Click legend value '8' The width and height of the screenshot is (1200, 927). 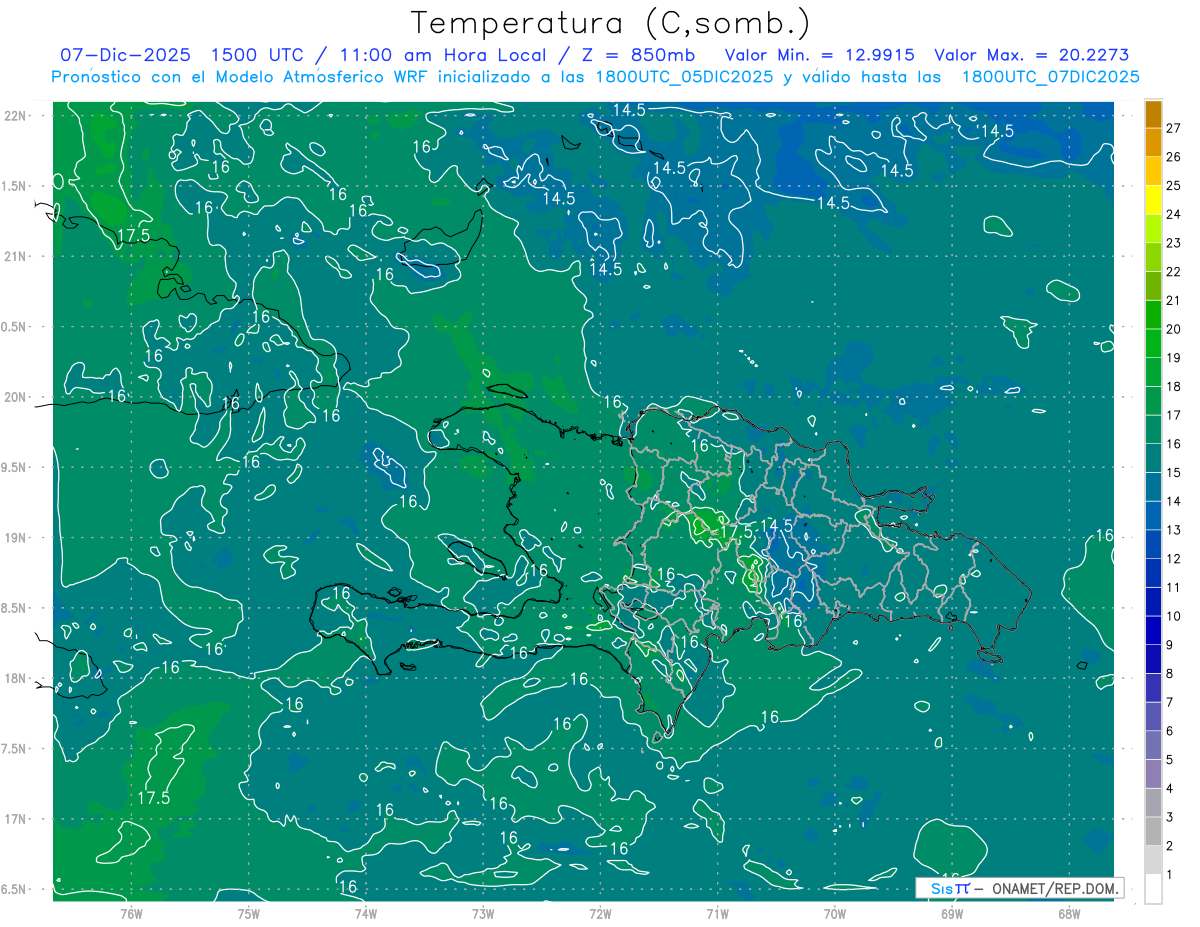(x=1170, y=673)
